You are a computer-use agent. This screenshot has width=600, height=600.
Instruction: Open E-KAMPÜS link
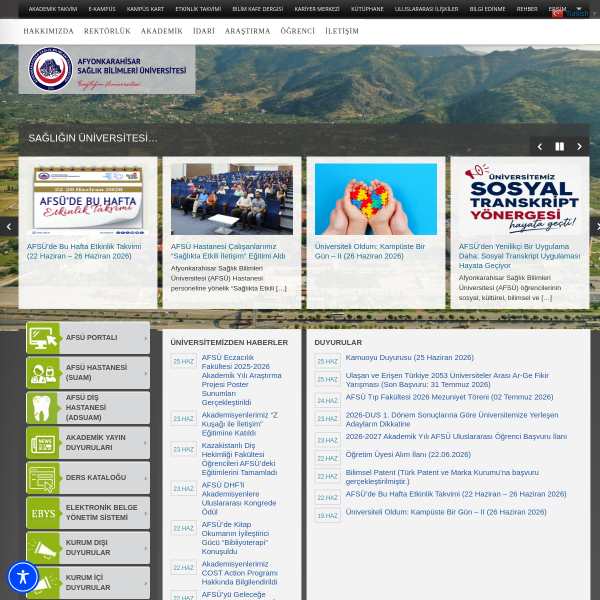point(102,9)
